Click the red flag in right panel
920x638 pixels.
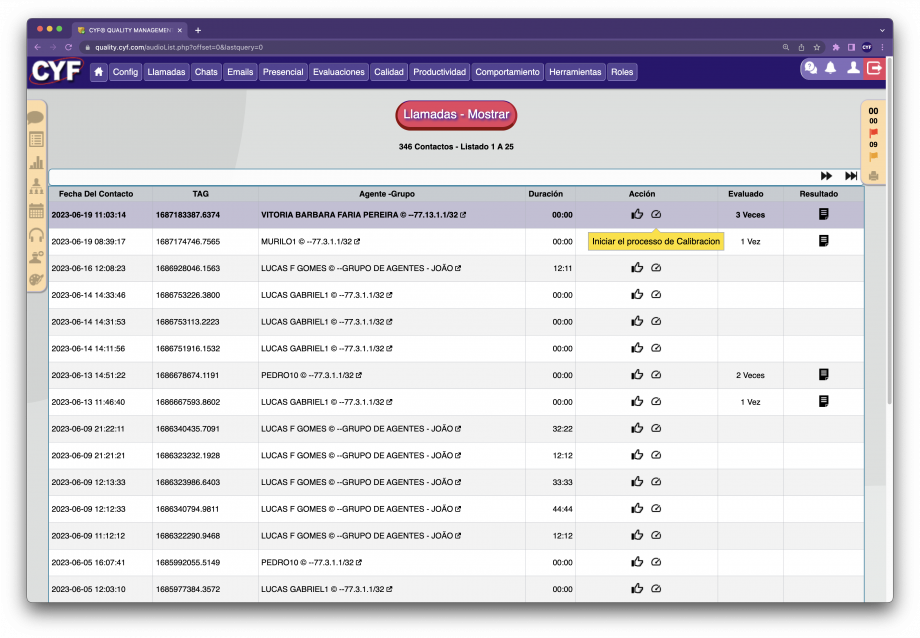(873, 133)
